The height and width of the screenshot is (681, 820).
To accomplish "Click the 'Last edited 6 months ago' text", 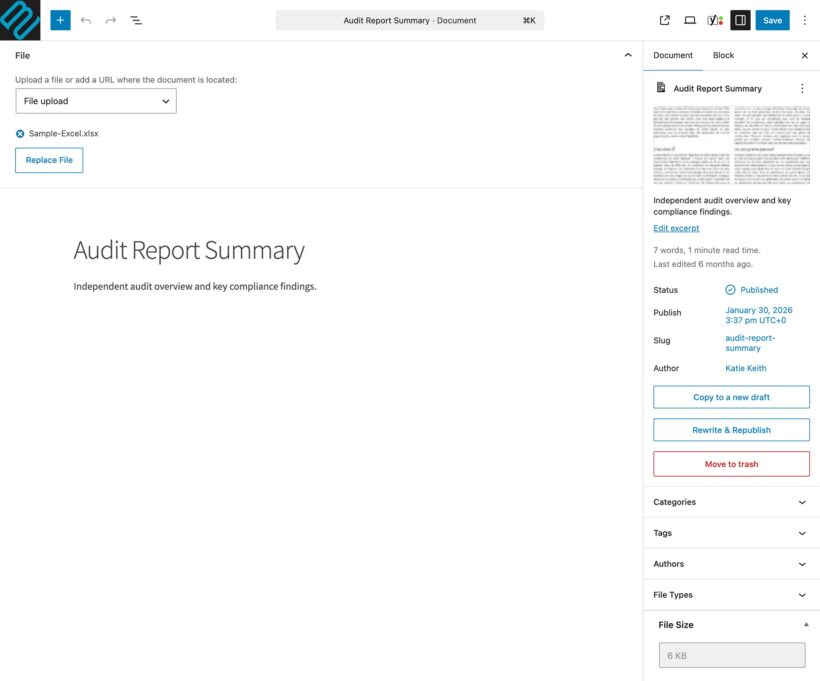I will coord(702,264).
